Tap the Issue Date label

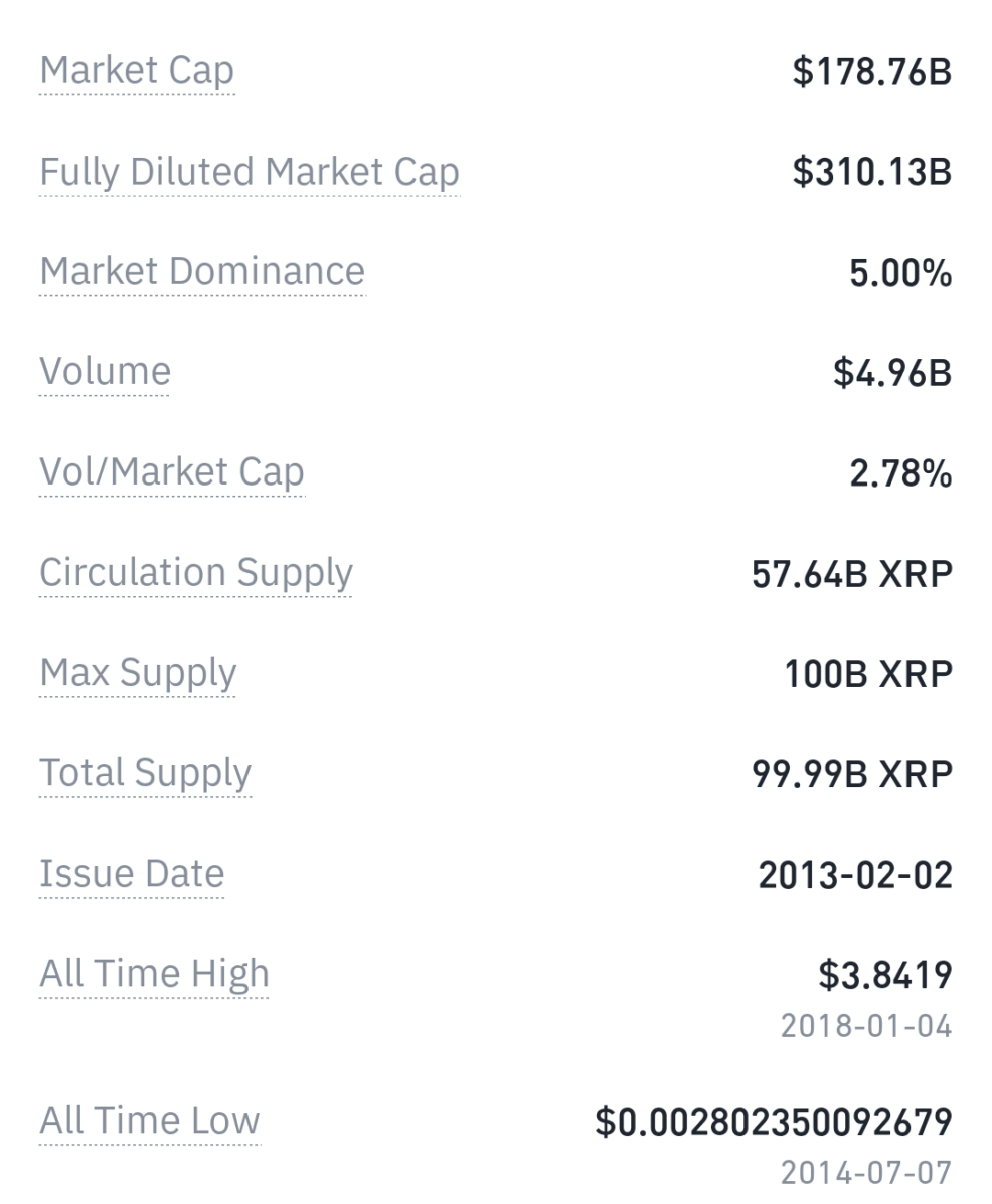131,873
